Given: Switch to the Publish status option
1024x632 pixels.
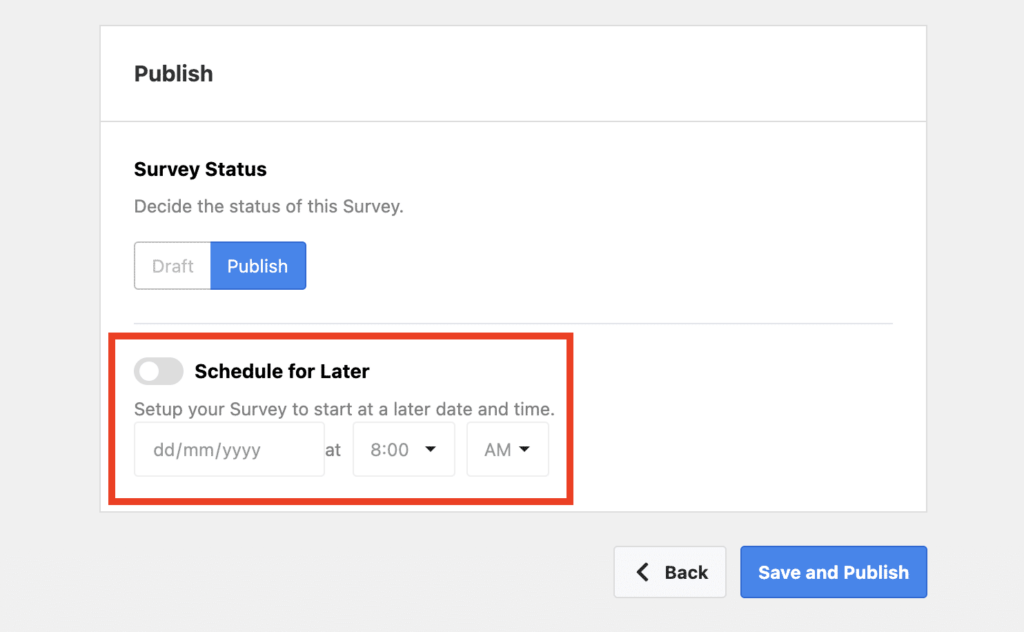Looking at the screenshot, I should [x=258, y=266].
